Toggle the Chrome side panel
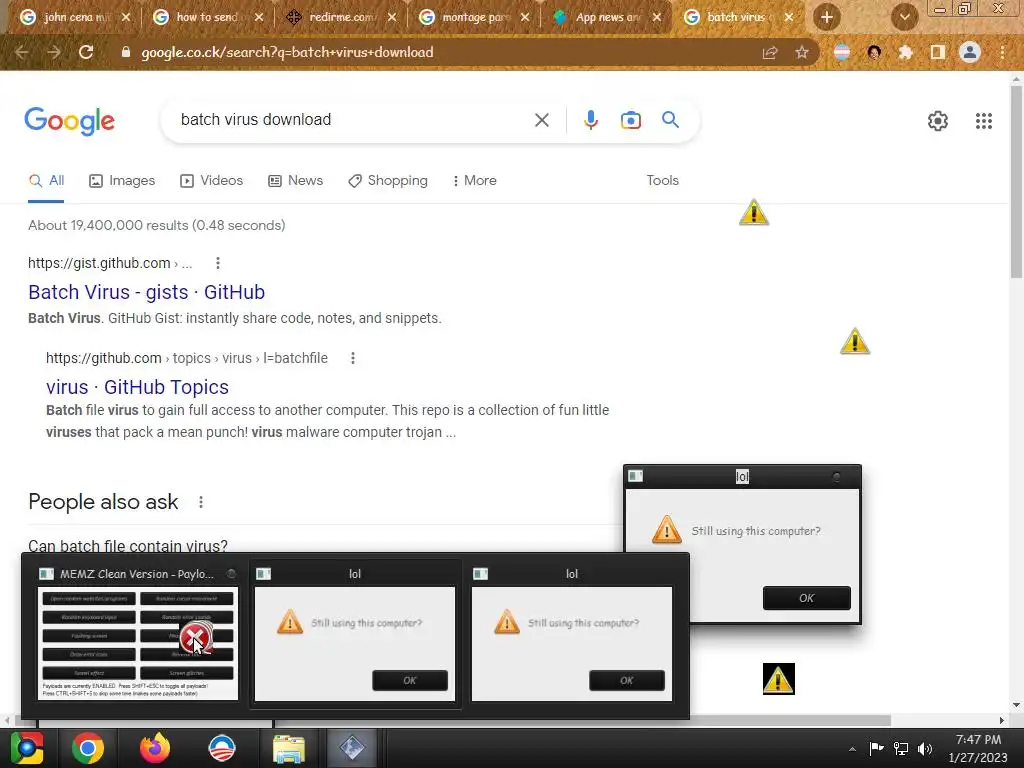 click(x=938, y=52)
